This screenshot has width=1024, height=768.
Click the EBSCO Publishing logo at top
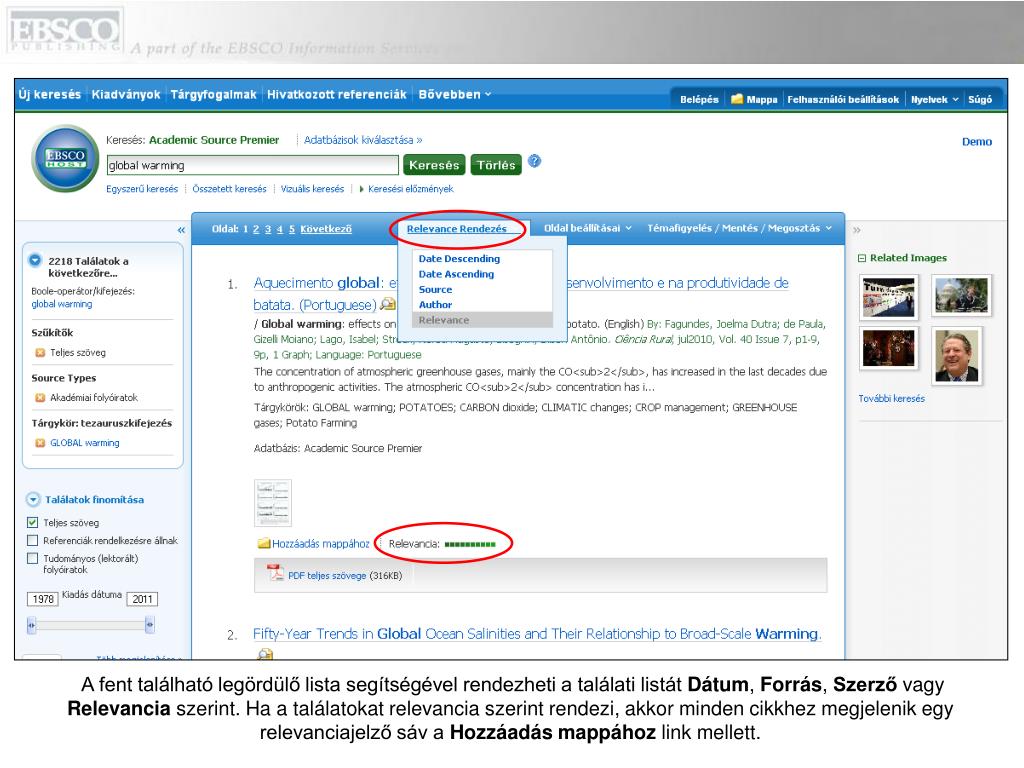coord(64,31)
